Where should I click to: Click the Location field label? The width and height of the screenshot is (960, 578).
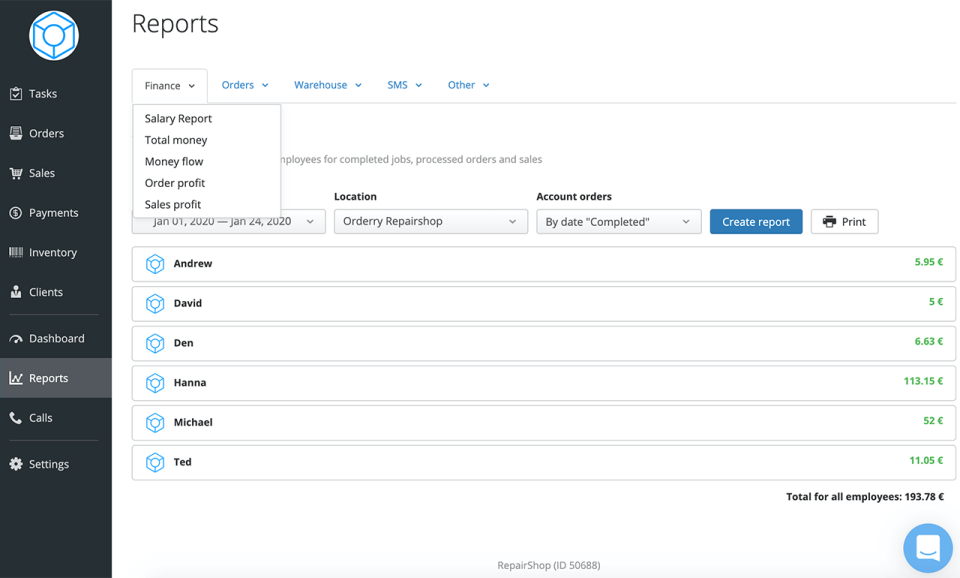coord(355,197)
